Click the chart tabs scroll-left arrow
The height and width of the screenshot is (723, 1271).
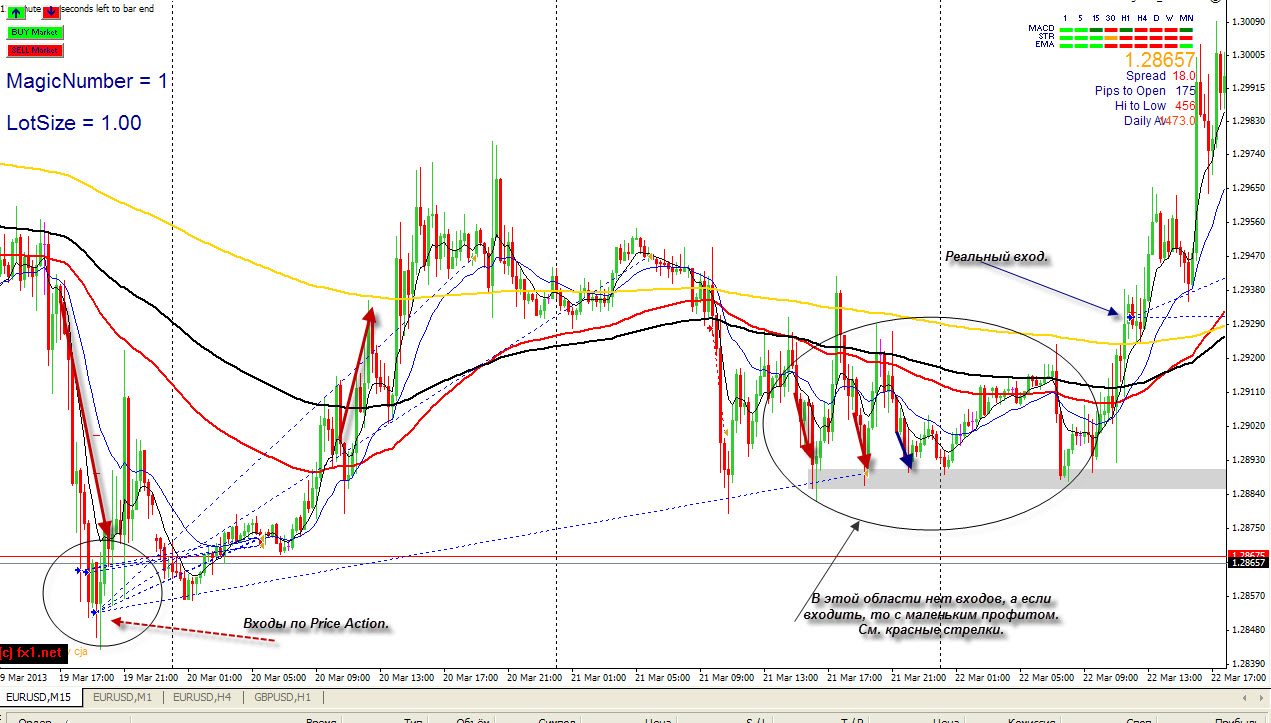[x=1247, y=697]
